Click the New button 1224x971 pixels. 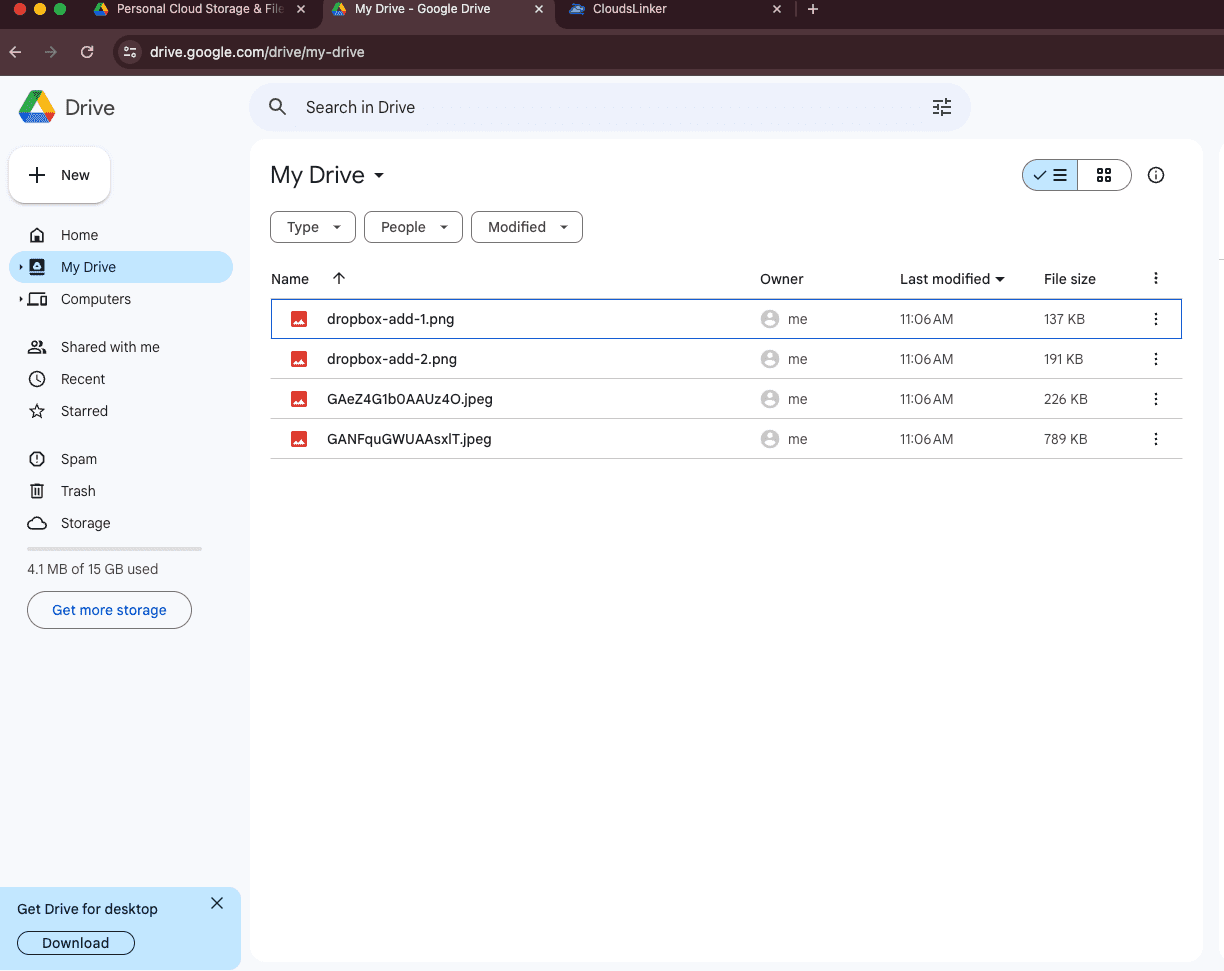(x=60, y=175)
